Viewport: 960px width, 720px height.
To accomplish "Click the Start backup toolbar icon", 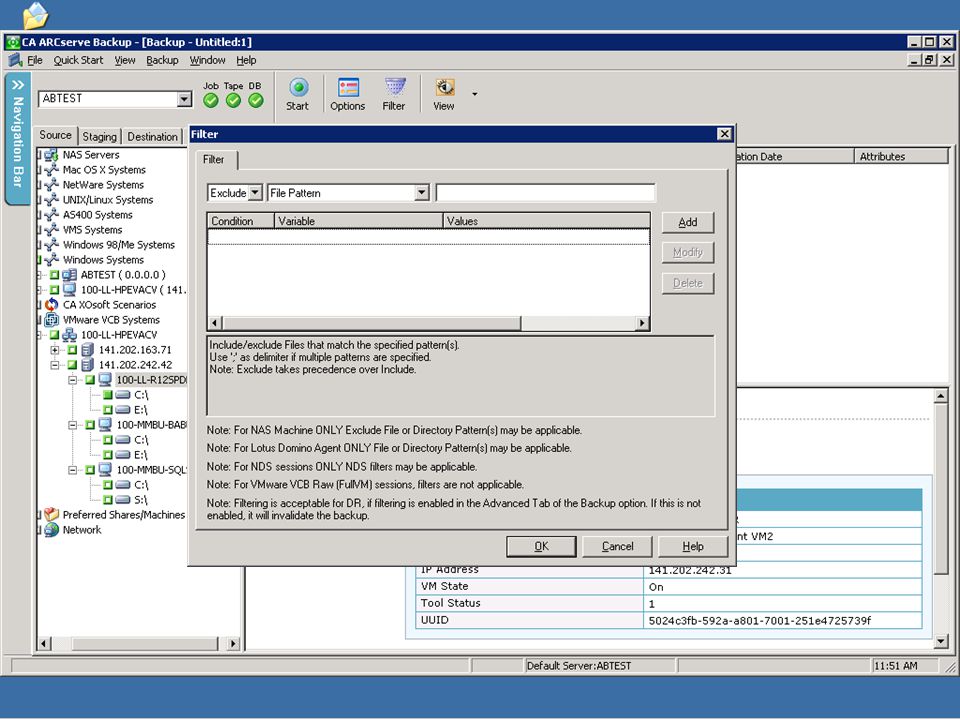I will coord(298,88).
